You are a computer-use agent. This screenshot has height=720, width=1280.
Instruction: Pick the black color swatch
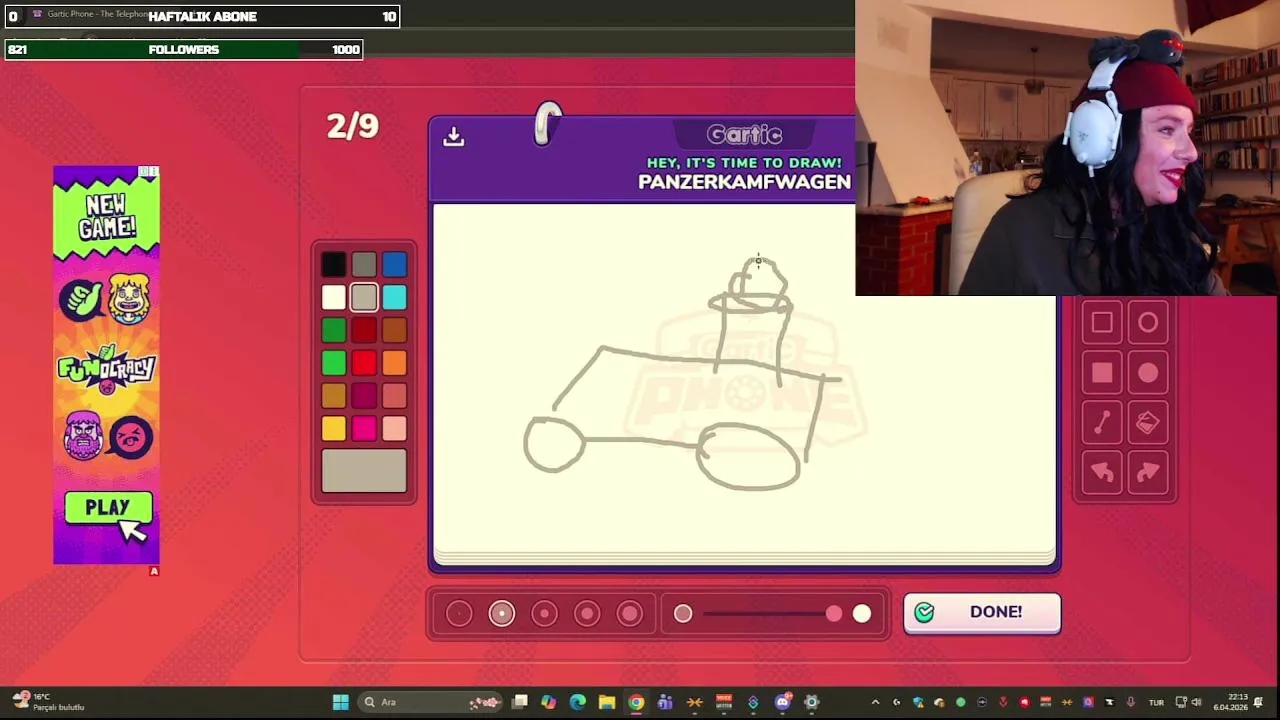point(334,265)
